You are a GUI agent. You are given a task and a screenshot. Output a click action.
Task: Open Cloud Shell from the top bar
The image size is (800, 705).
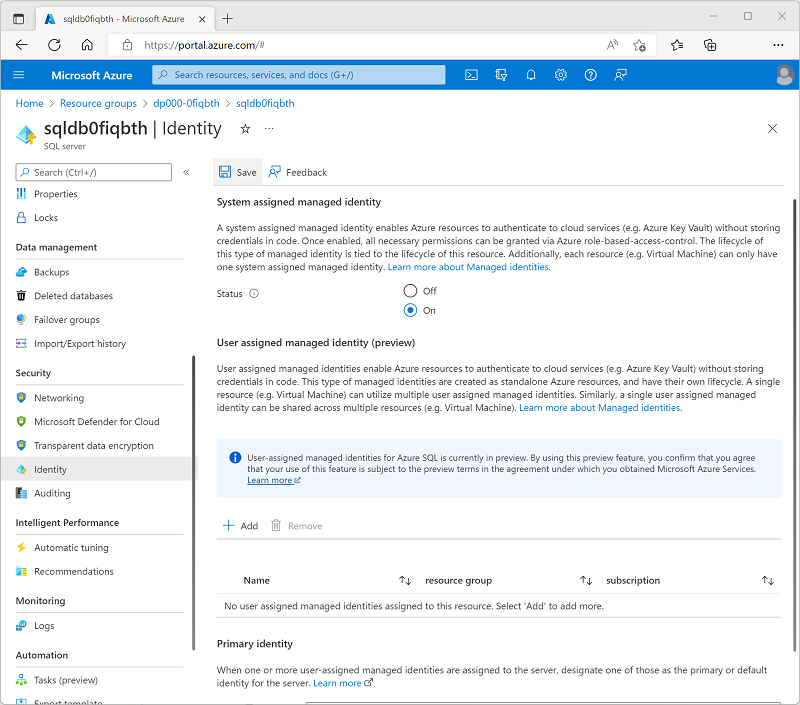[x=471, y=75]
